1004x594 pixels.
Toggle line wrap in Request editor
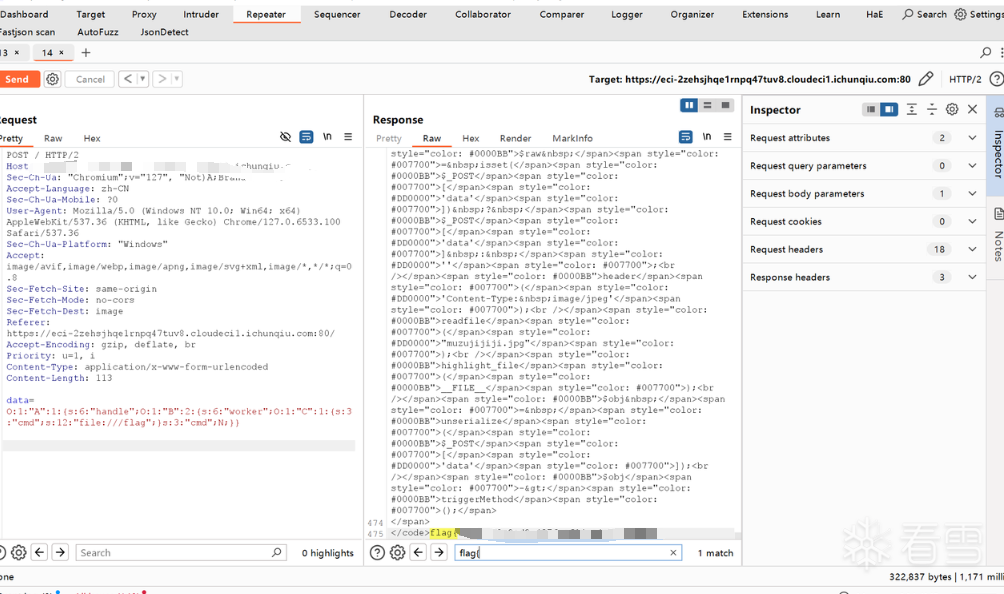tap(306, 137)
